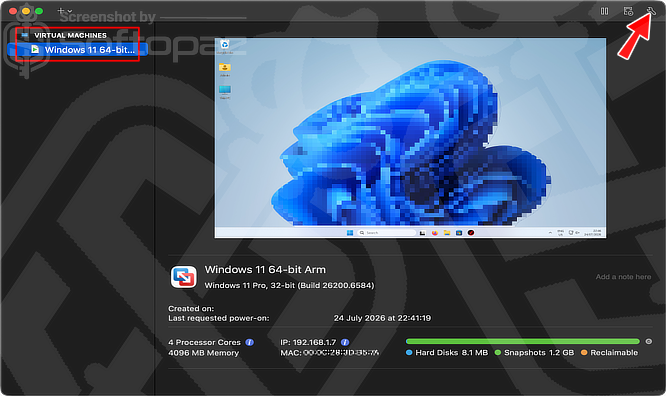Click the Hard Disks 8.1 MB label
Viewport: 666px width, 396px height.
[452, 352]
